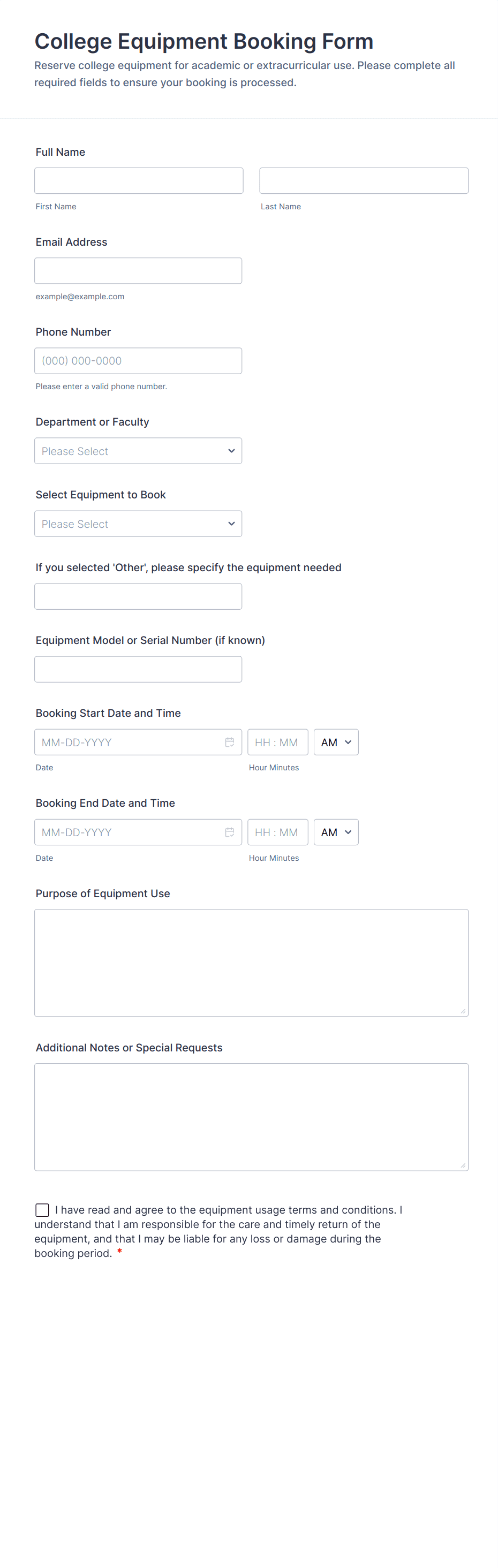498x1568 pixels.
Task: Click the Booking Start Date field
Action: pos(128,742)
